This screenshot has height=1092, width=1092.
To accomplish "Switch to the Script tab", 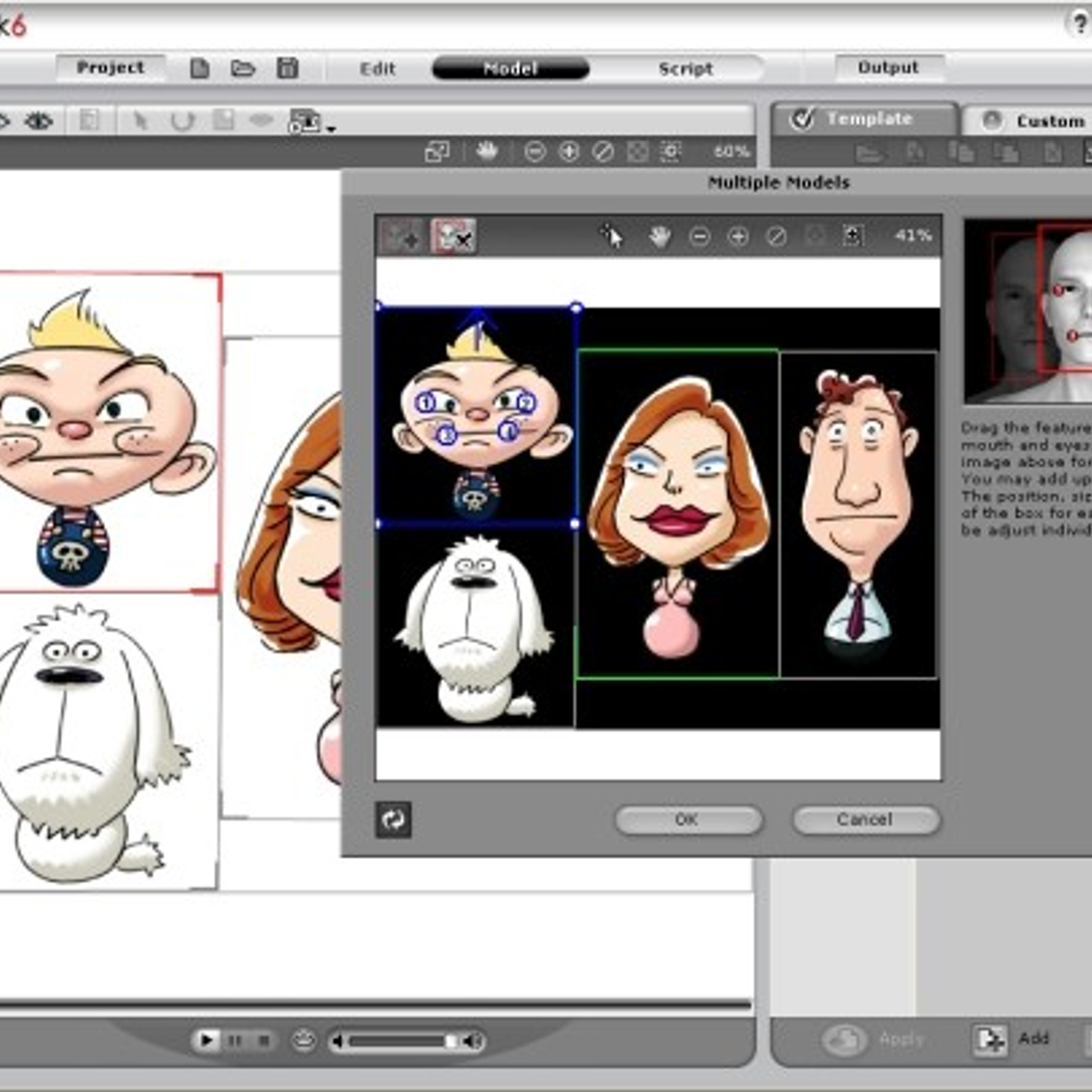I will click(x=687, y=68).
